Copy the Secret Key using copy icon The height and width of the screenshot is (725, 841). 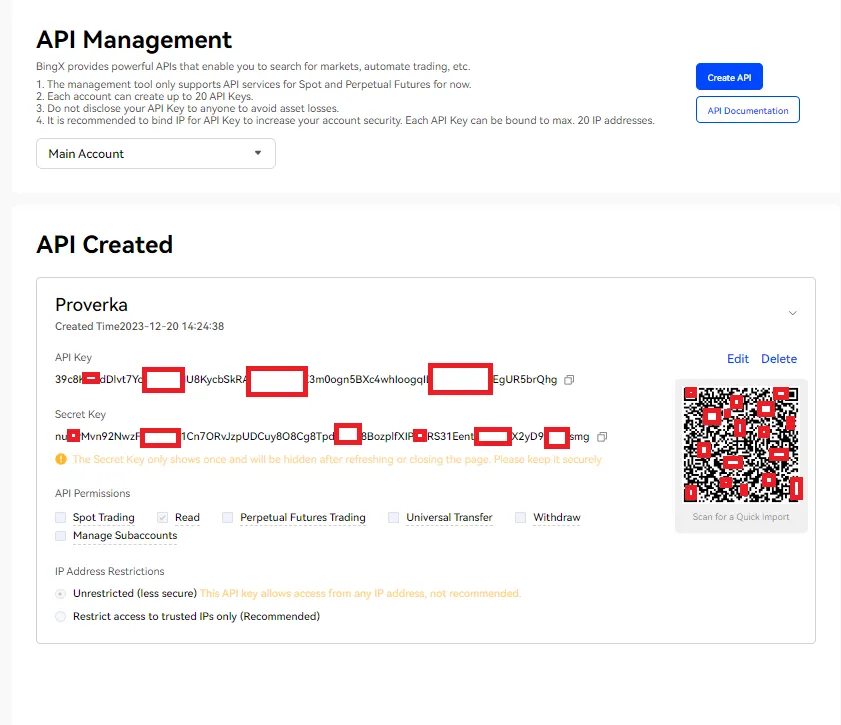(602, 437)
